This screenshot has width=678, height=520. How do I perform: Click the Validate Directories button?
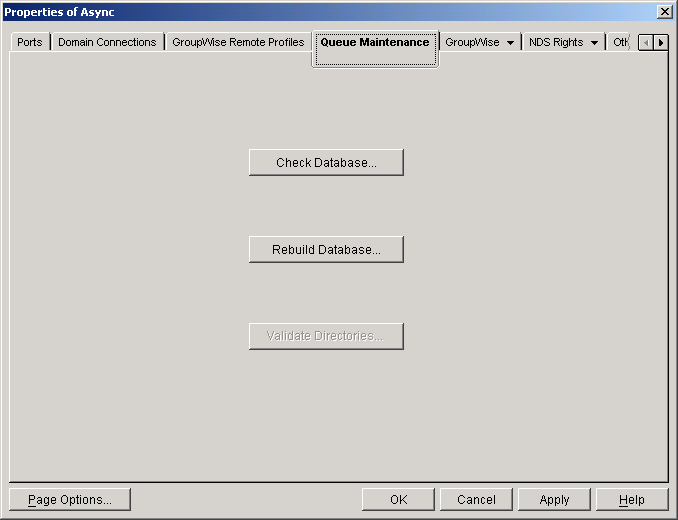326,336
